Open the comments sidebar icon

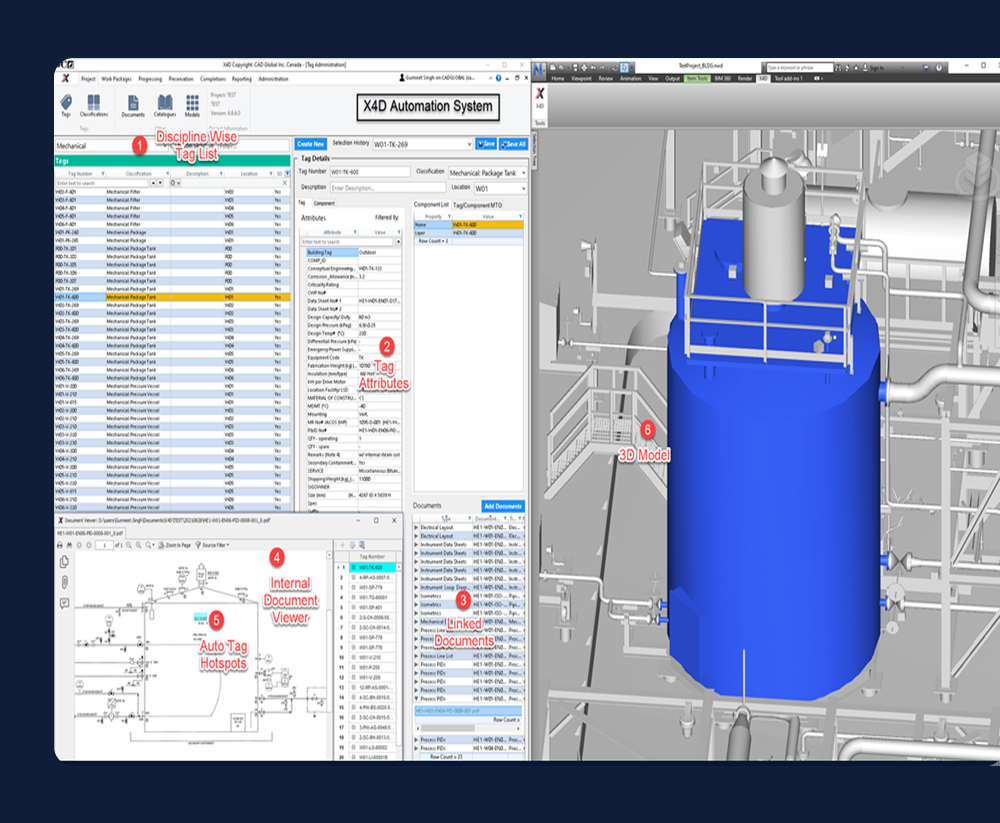point(64,604)
